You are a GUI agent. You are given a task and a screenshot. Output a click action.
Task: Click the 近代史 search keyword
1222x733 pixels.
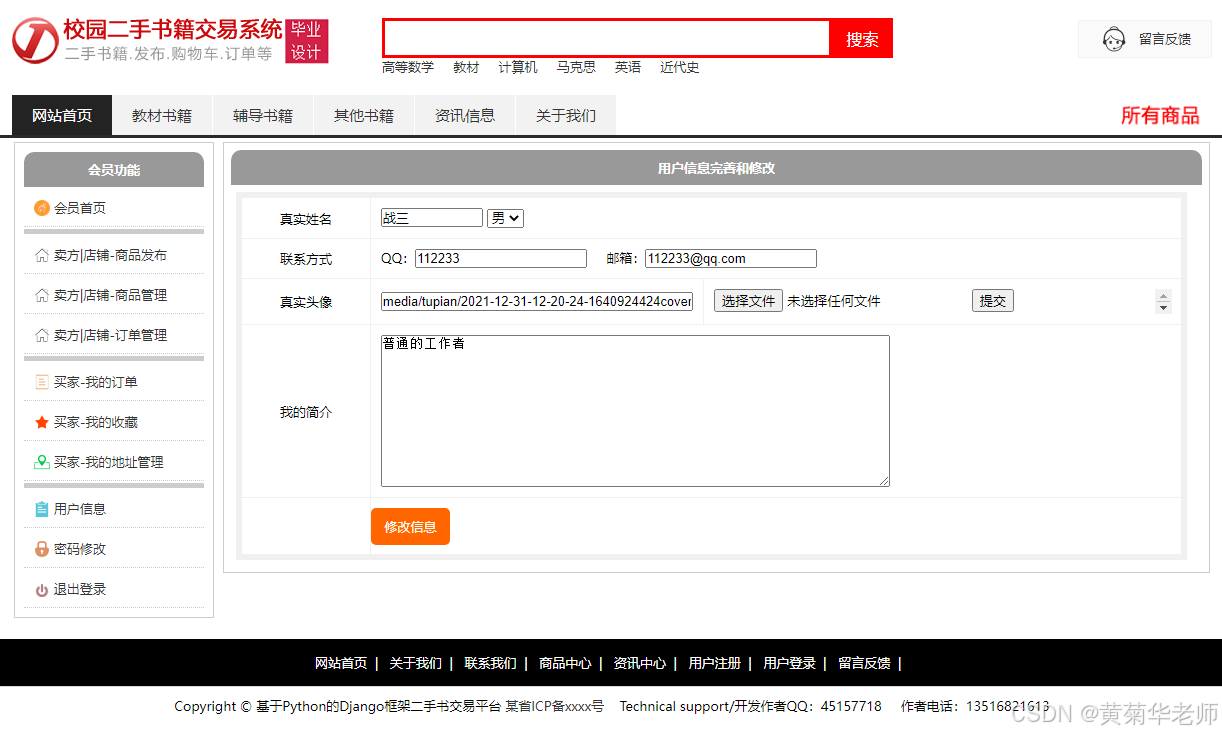coord(680,67)
